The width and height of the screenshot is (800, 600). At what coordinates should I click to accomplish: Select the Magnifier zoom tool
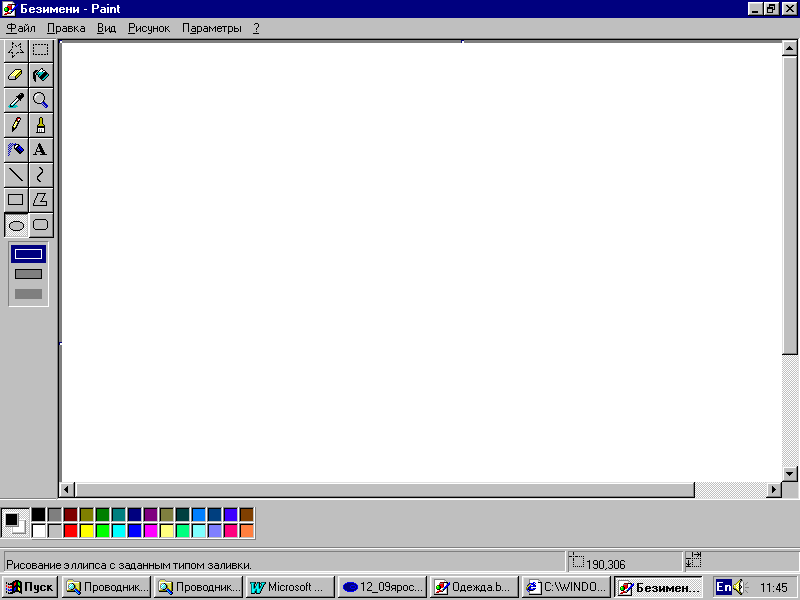click(41, 100)
